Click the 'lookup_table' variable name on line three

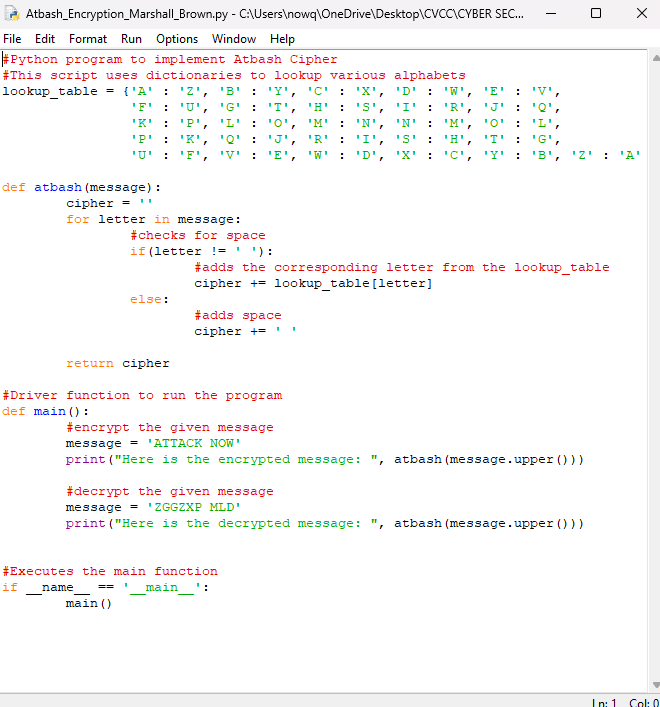coord(50,92)
